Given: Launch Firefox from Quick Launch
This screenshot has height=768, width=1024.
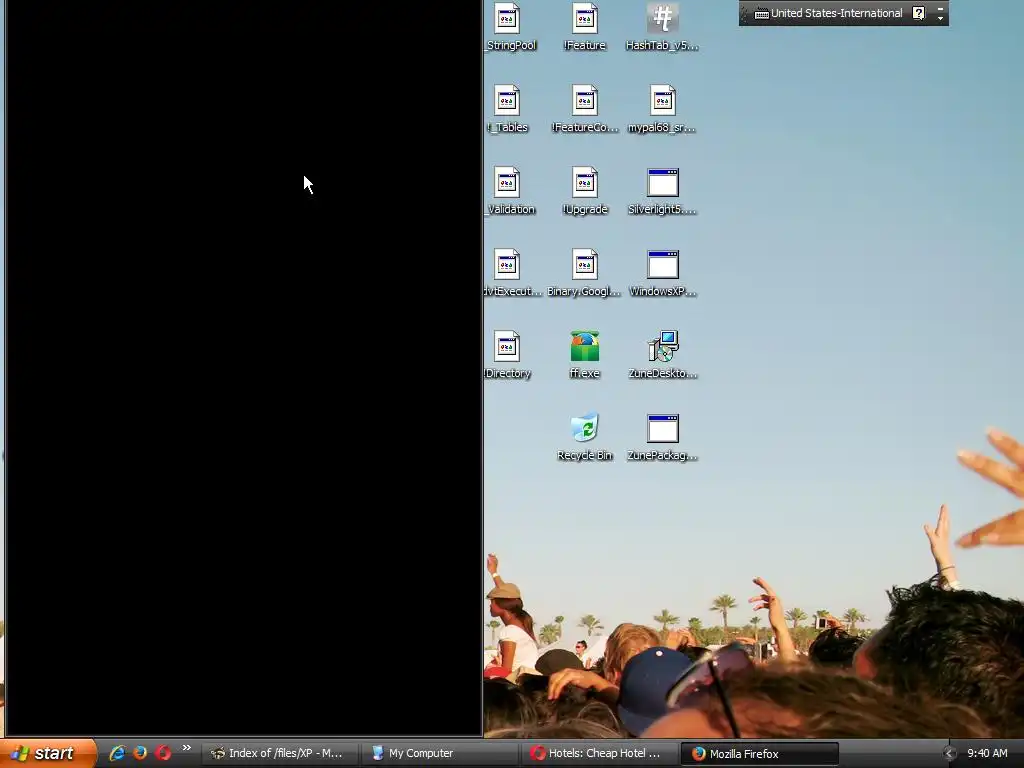Looking at the screenshot, I should (140, 753).
